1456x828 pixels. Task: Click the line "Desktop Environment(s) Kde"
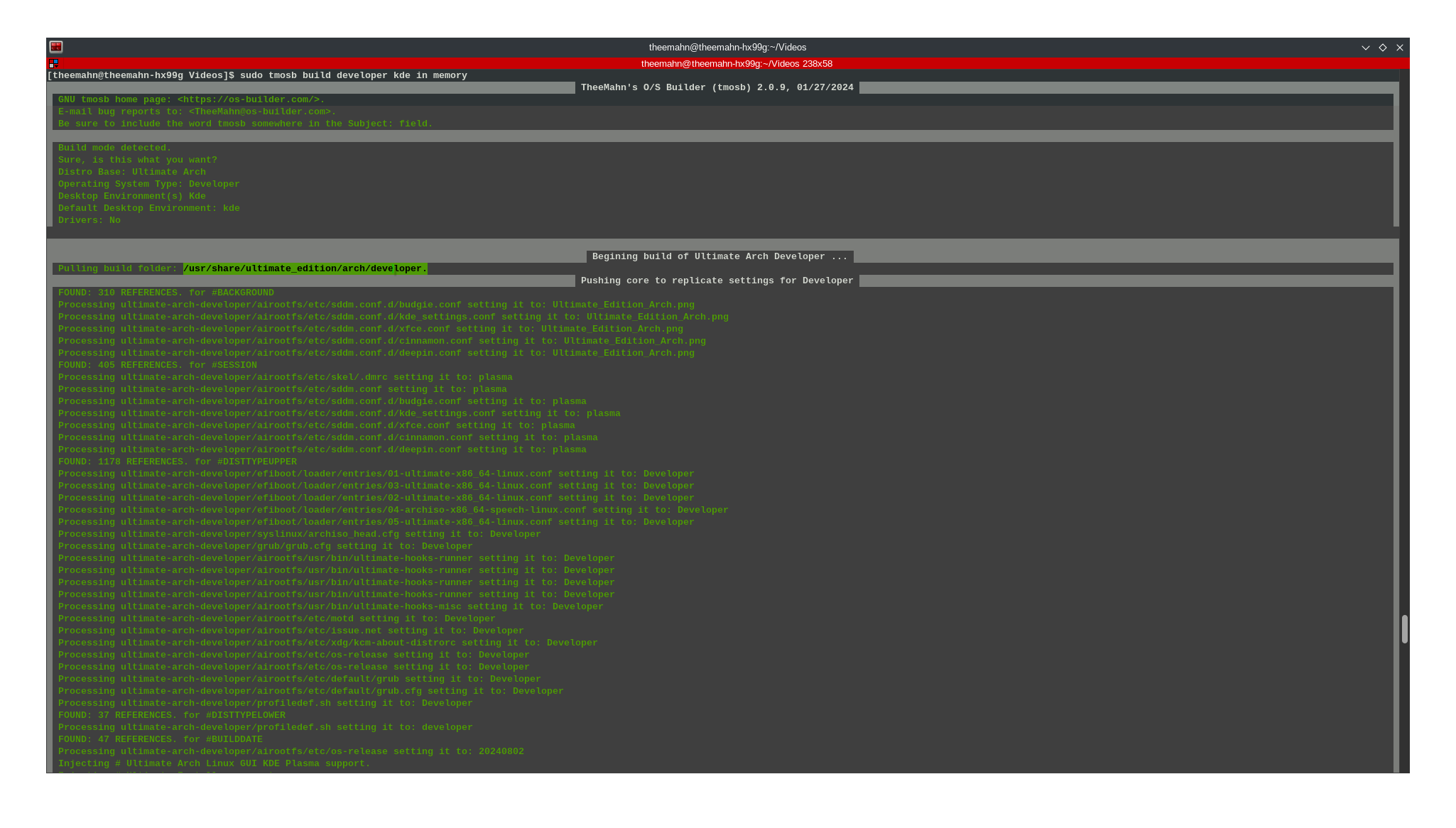click(132, 196)
